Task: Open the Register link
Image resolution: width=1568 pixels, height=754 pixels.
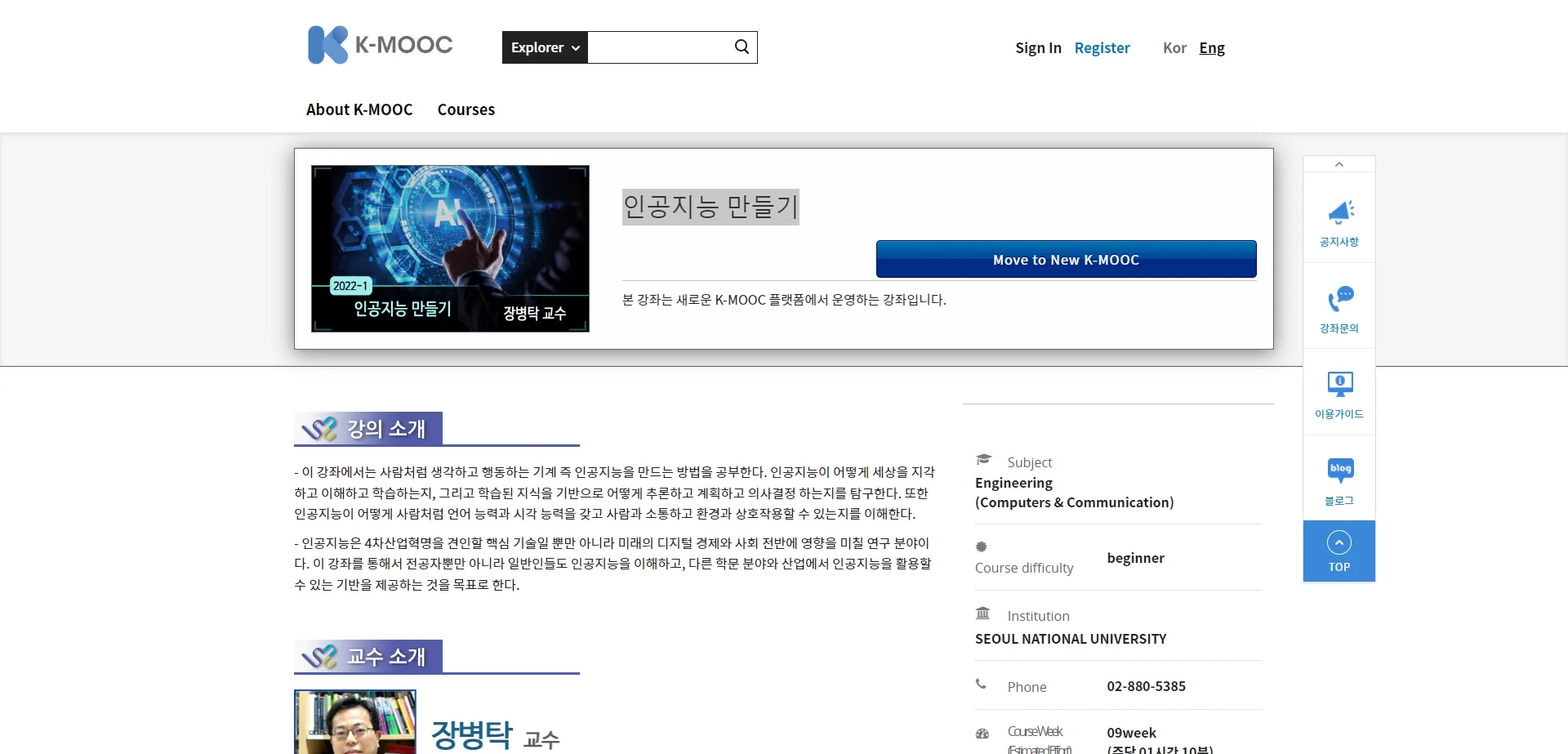Action: point(1102,48)
